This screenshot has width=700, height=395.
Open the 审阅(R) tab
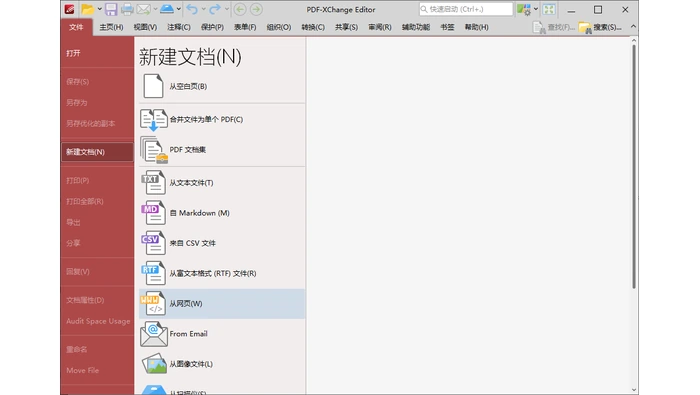click(380, 27)
